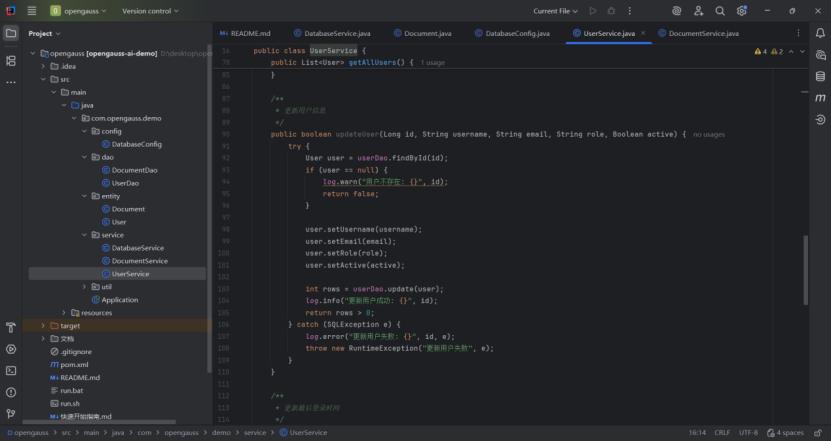Open UserDao in project tree

click(x=120, y=183)
